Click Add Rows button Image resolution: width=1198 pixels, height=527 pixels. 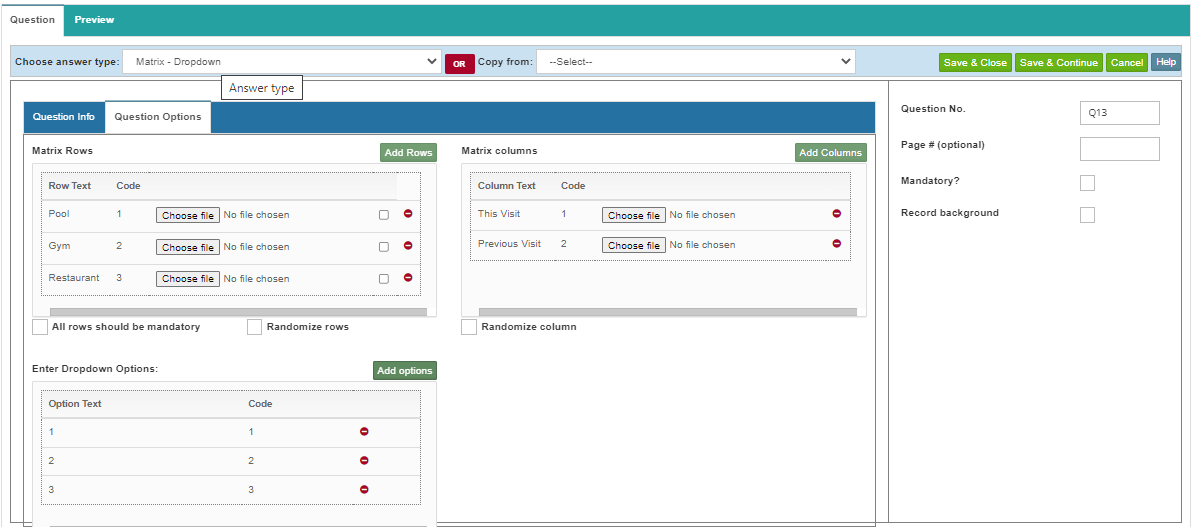point(409,153)
